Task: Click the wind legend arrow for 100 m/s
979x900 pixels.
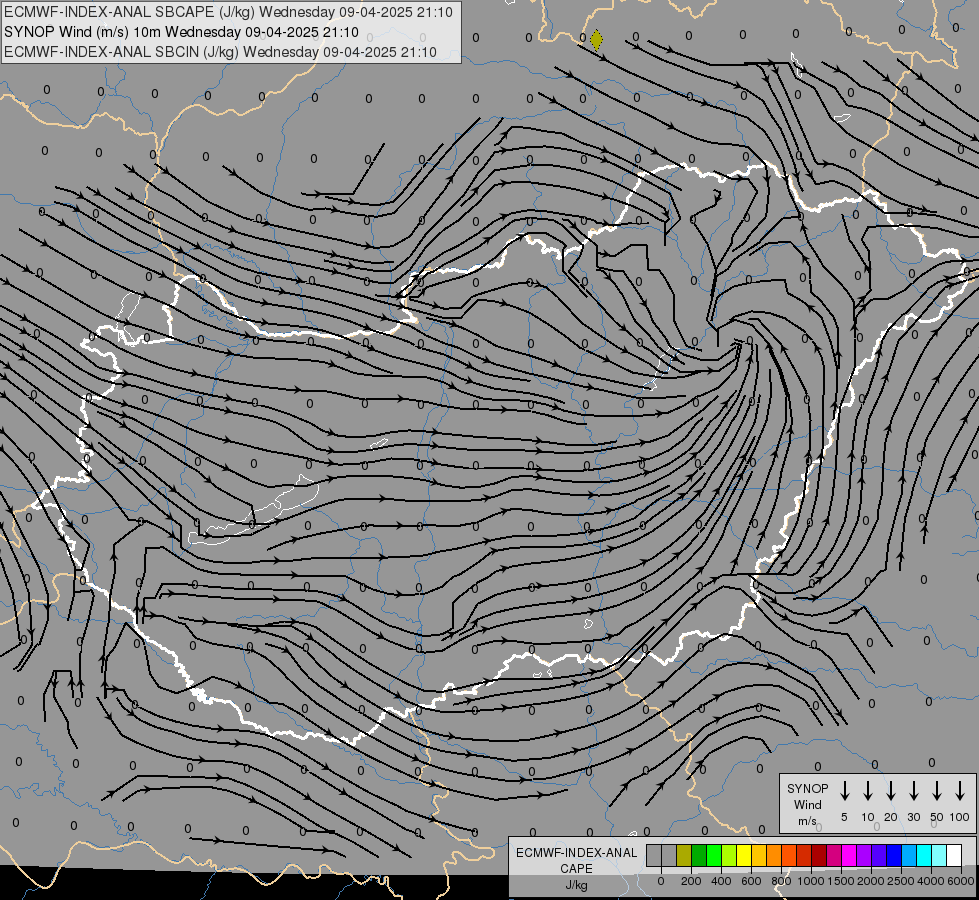Action: pos(960,791)
